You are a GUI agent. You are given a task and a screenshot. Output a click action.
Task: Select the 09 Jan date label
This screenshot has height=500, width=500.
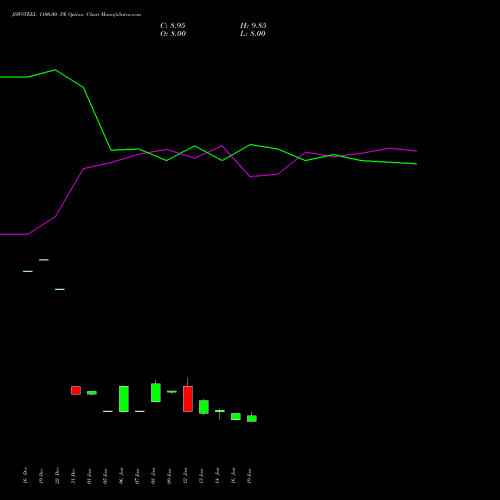pos(169,476)
